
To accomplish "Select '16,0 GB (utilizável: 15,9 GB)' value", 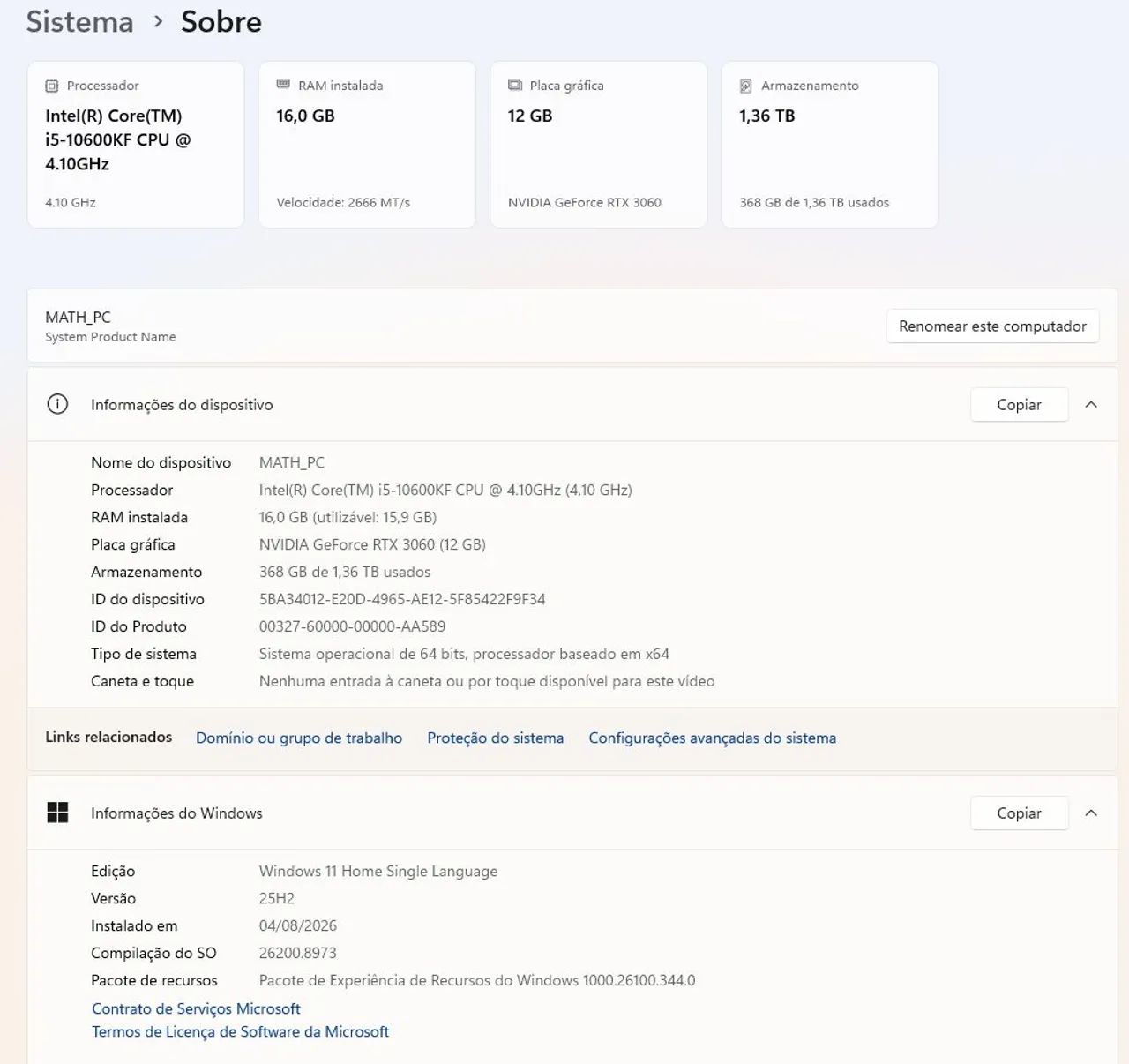I will click(x=348, y=517).
